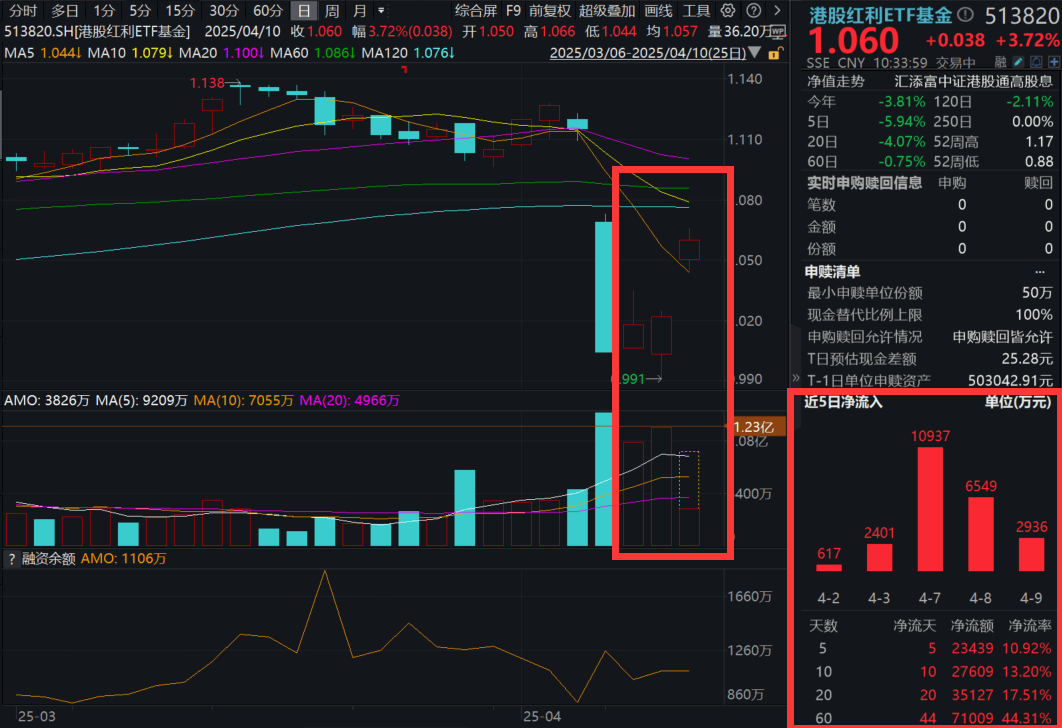
Task: Toggle 前复权 price adjustment mode
Action: tap(551, 11)
